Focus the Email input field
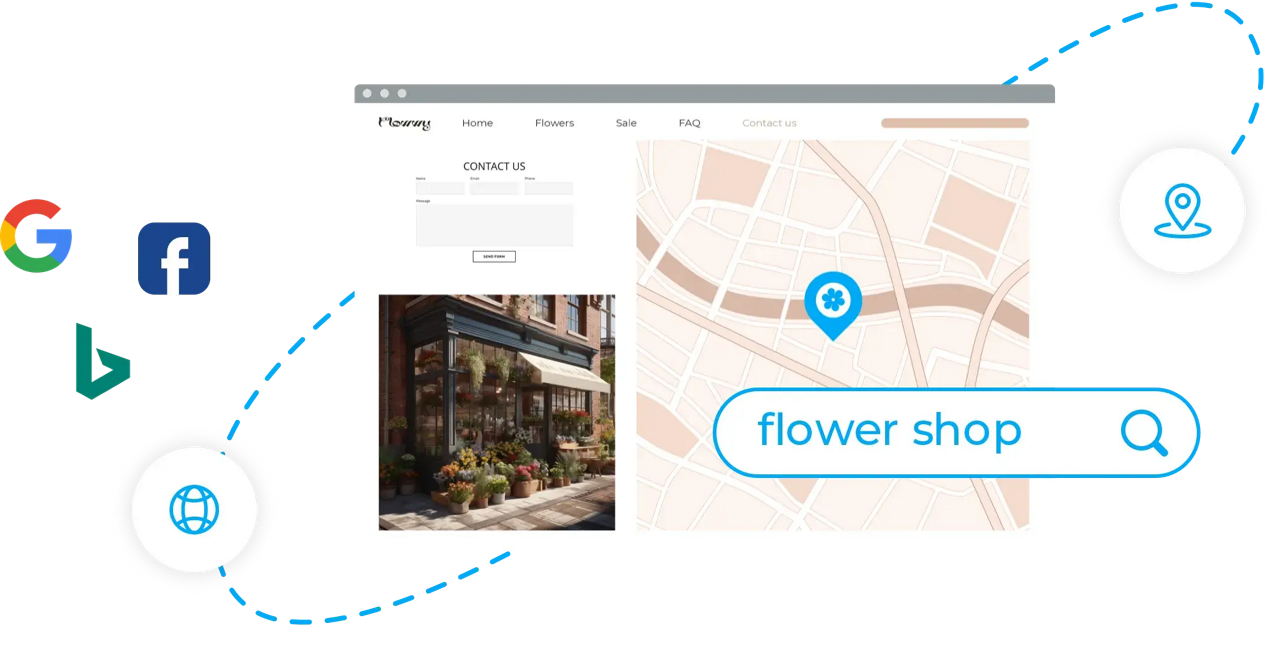Screen dimensions: 1280x668 pos(494,188)
